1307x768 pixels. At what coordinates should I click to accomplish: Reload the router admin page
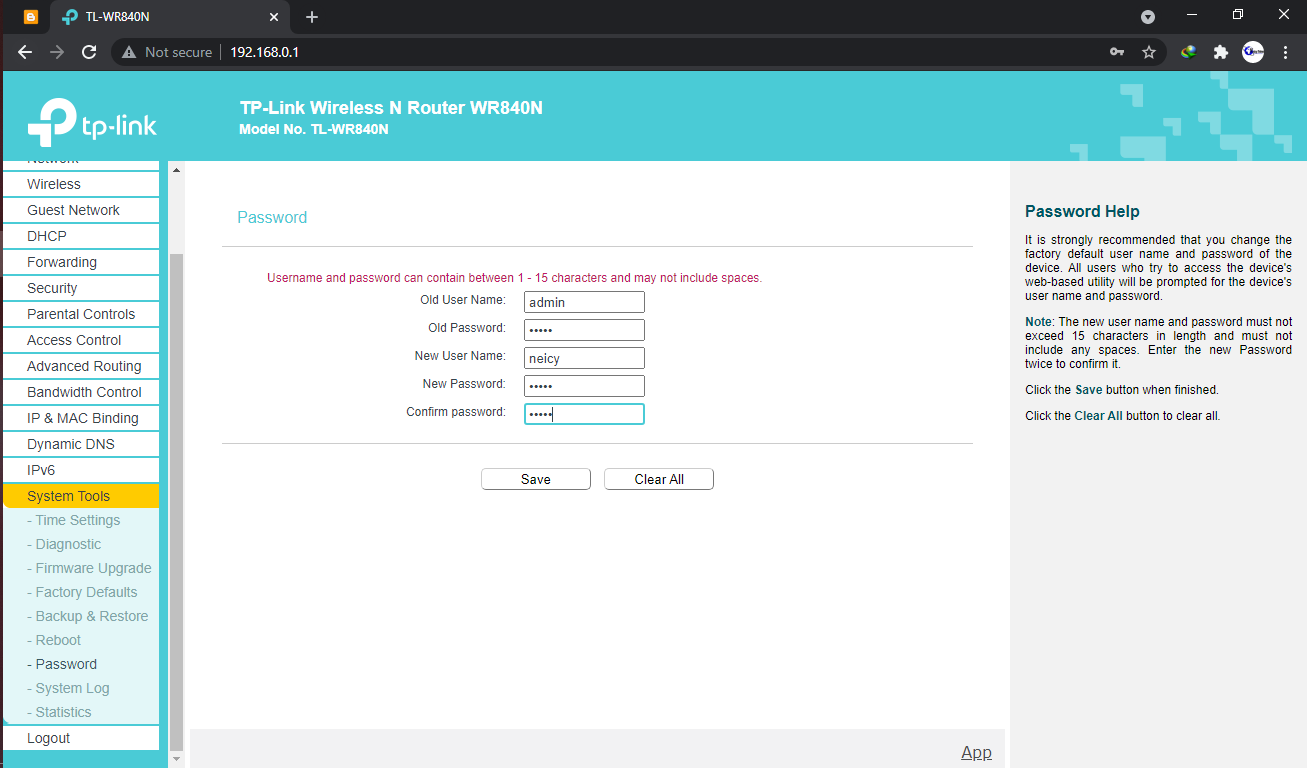coord(89,52)
